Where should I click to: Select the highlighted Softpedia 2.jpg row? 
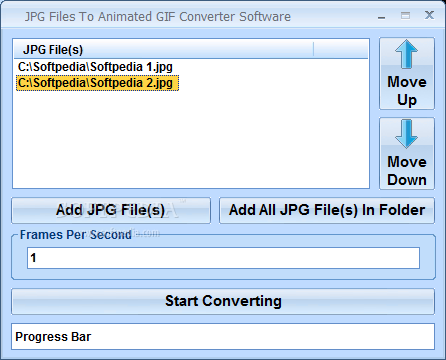(97, 83)
